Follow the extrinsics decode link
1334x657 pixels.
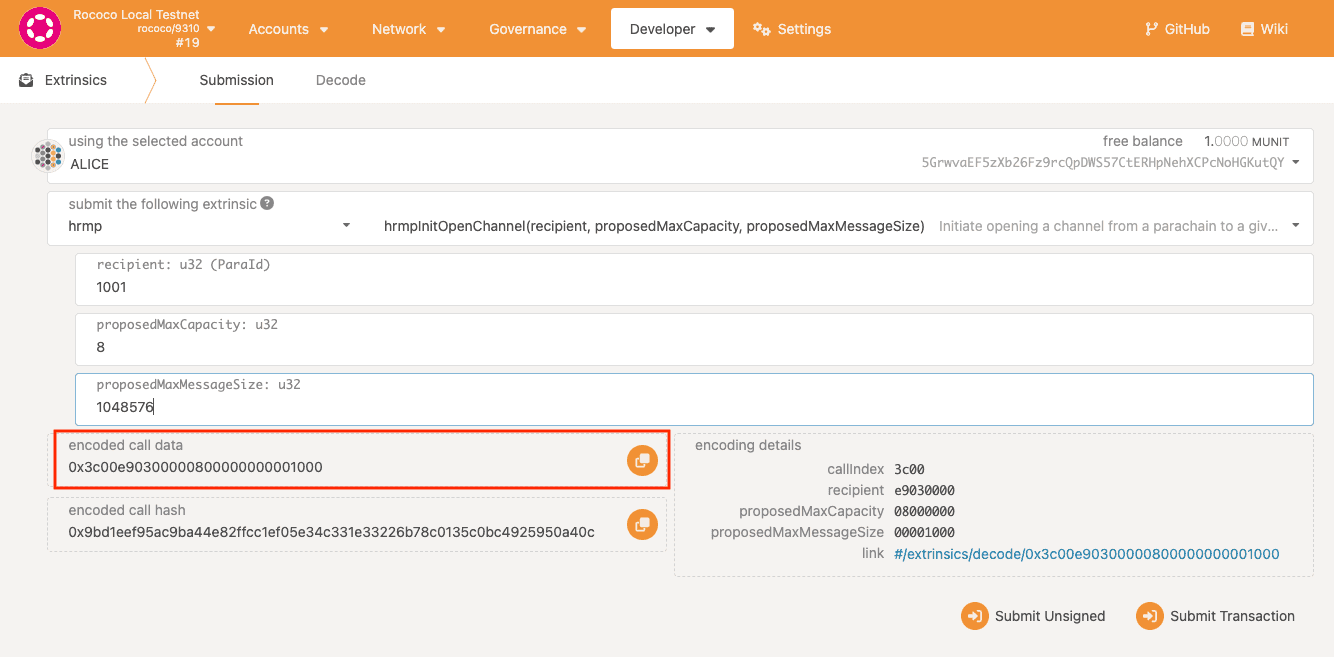click(1086, 553)
